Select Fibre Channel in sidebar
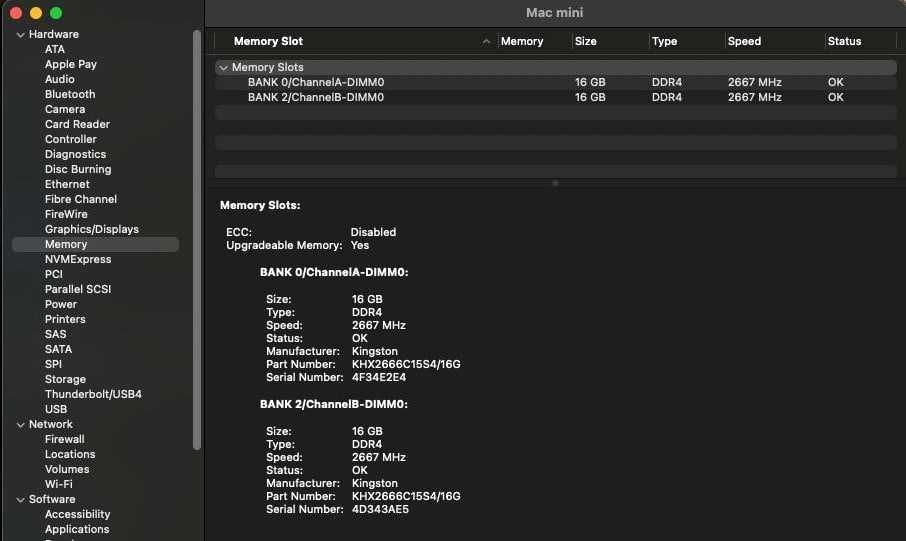Image resolution: width=906 pixels, height=541 pixels. coord(80,199)
